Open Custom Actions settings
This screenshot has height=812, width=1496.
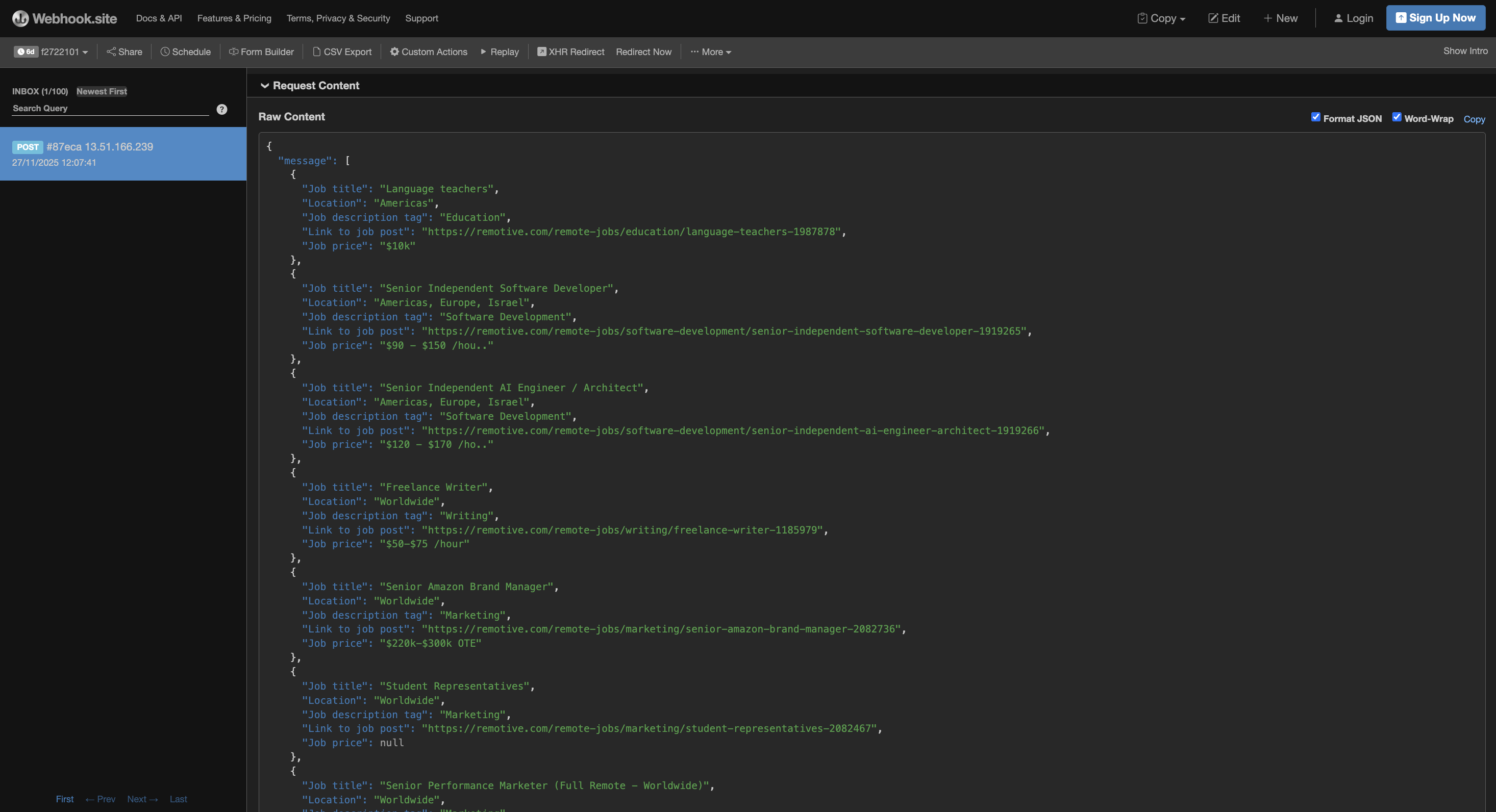428,52
